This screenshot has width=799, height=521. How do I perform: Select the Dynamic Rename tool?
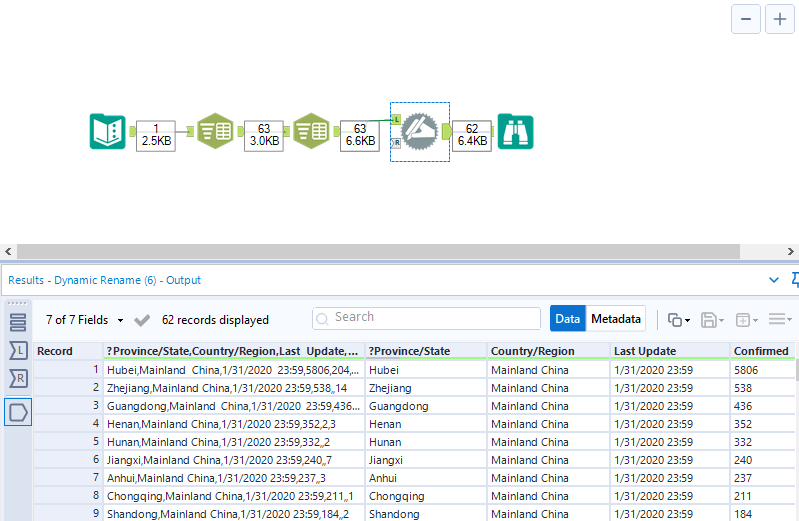[x=420, y=132]
